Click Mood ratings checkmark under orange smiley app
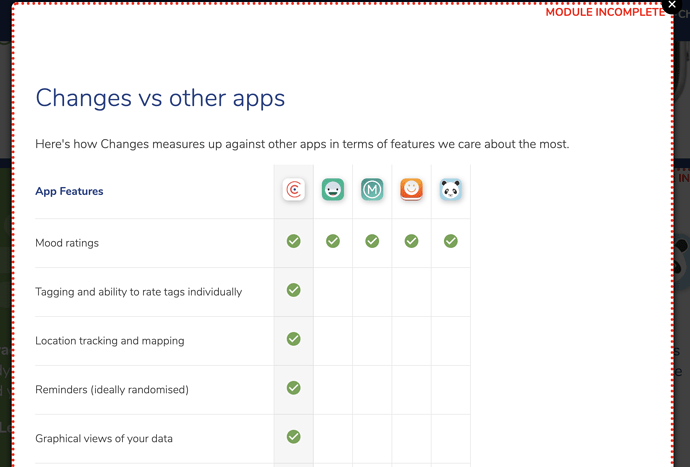 411,241
